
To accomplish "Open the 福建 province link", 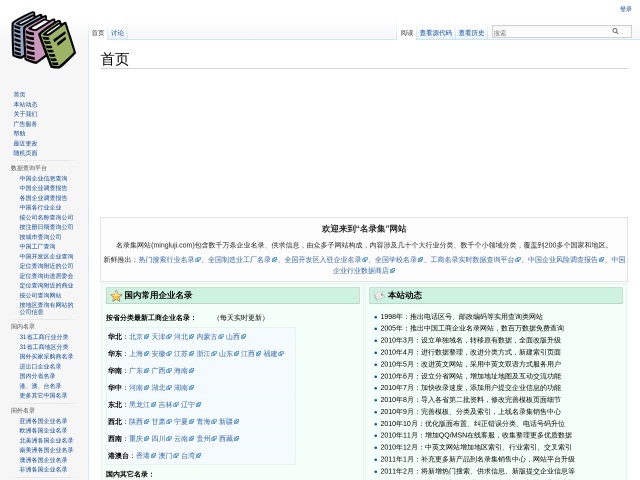I will pyautogui.click(x=273, y=354).
